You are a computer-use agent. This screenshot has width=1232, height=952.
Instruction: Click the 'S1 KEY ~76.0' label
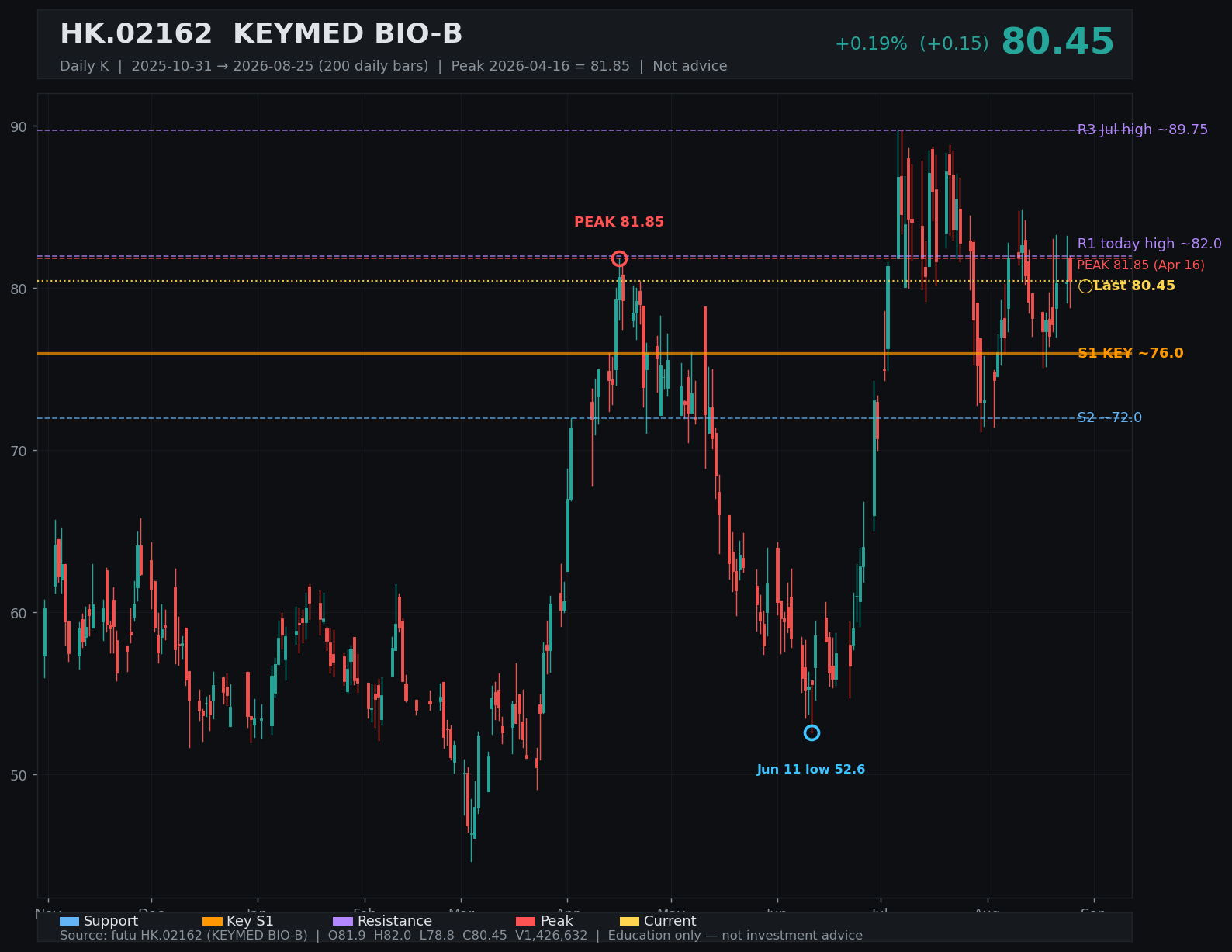[x=1130, y=353]
